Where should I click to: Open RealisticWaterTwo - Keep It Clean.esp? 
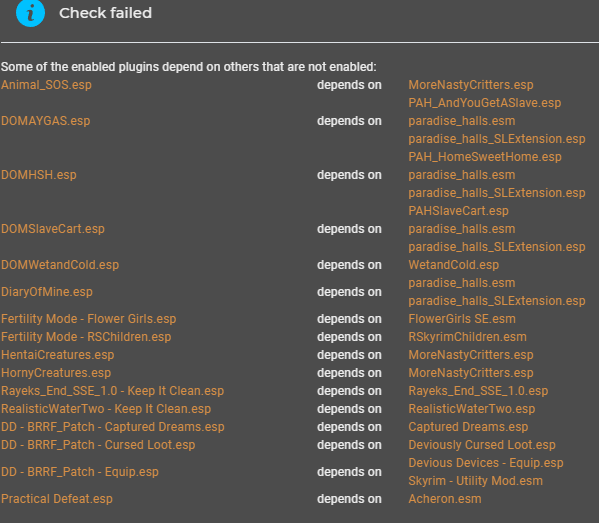pyautogui.click(x=106, y=409)
